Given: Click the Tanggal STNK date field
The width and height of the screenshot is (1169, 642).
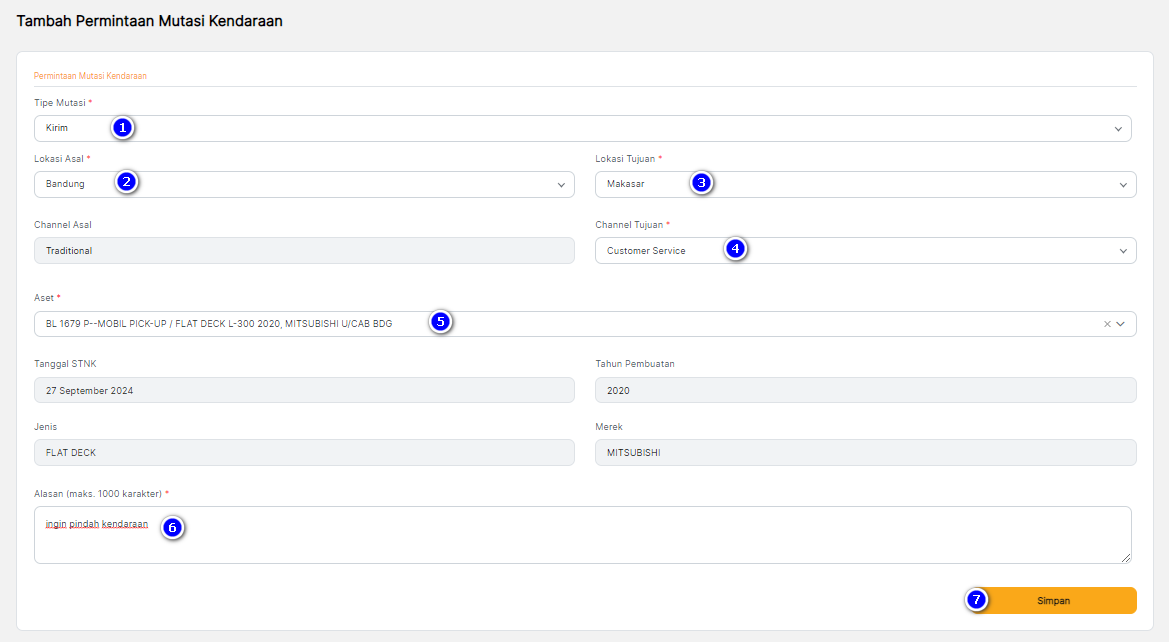Looking at the screenshot, I should tap(304, 391).
